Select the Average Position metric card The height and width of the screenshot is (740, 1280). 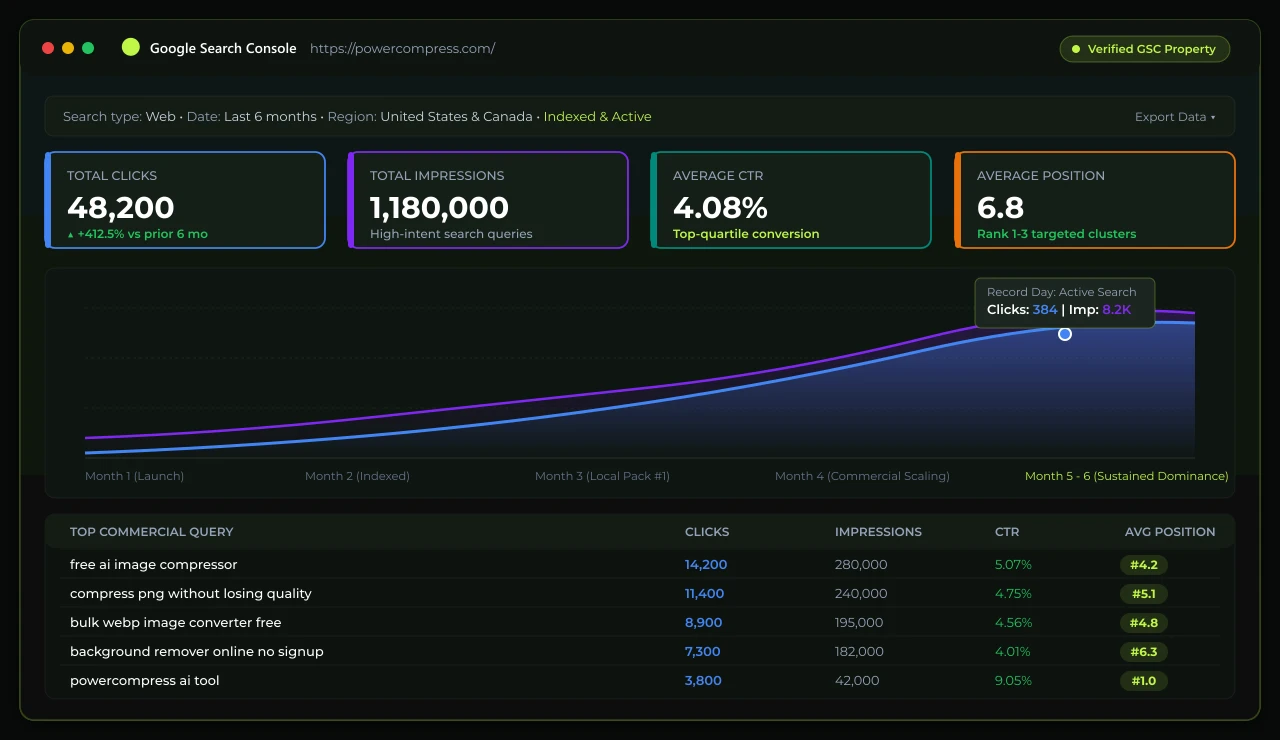(x=1095, y=200)
